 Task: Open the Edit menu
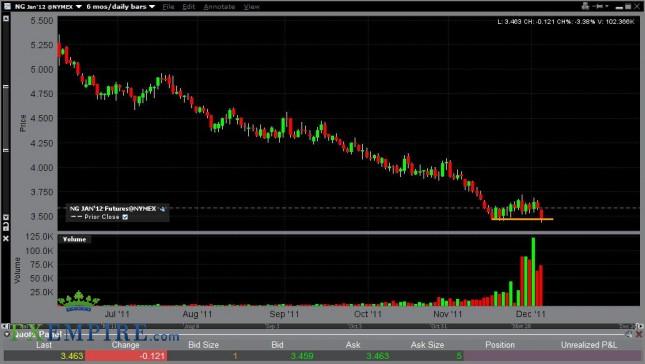(188, 7)
